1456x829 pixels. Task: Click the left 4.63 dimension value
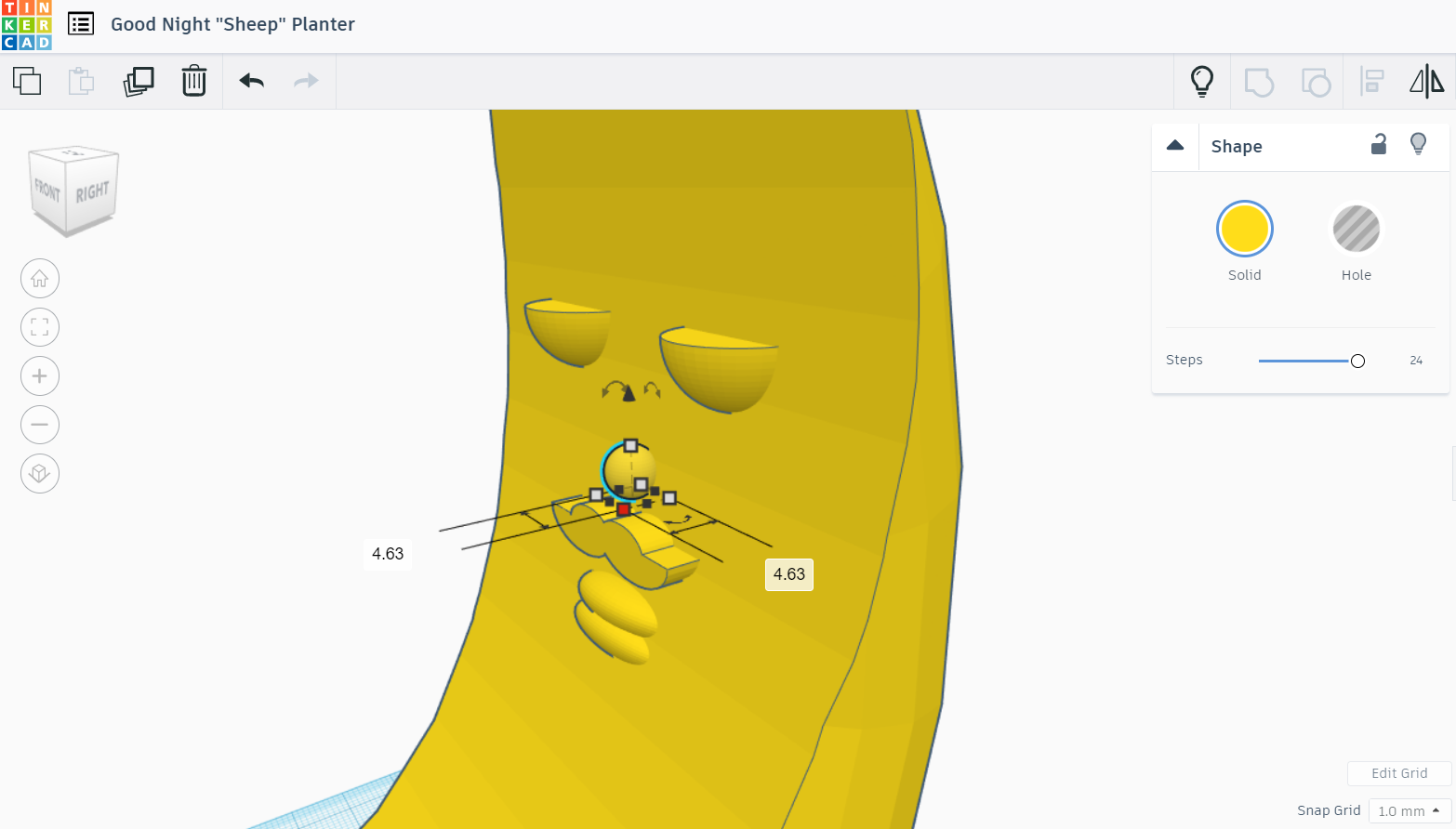click(x=388, y=554)
